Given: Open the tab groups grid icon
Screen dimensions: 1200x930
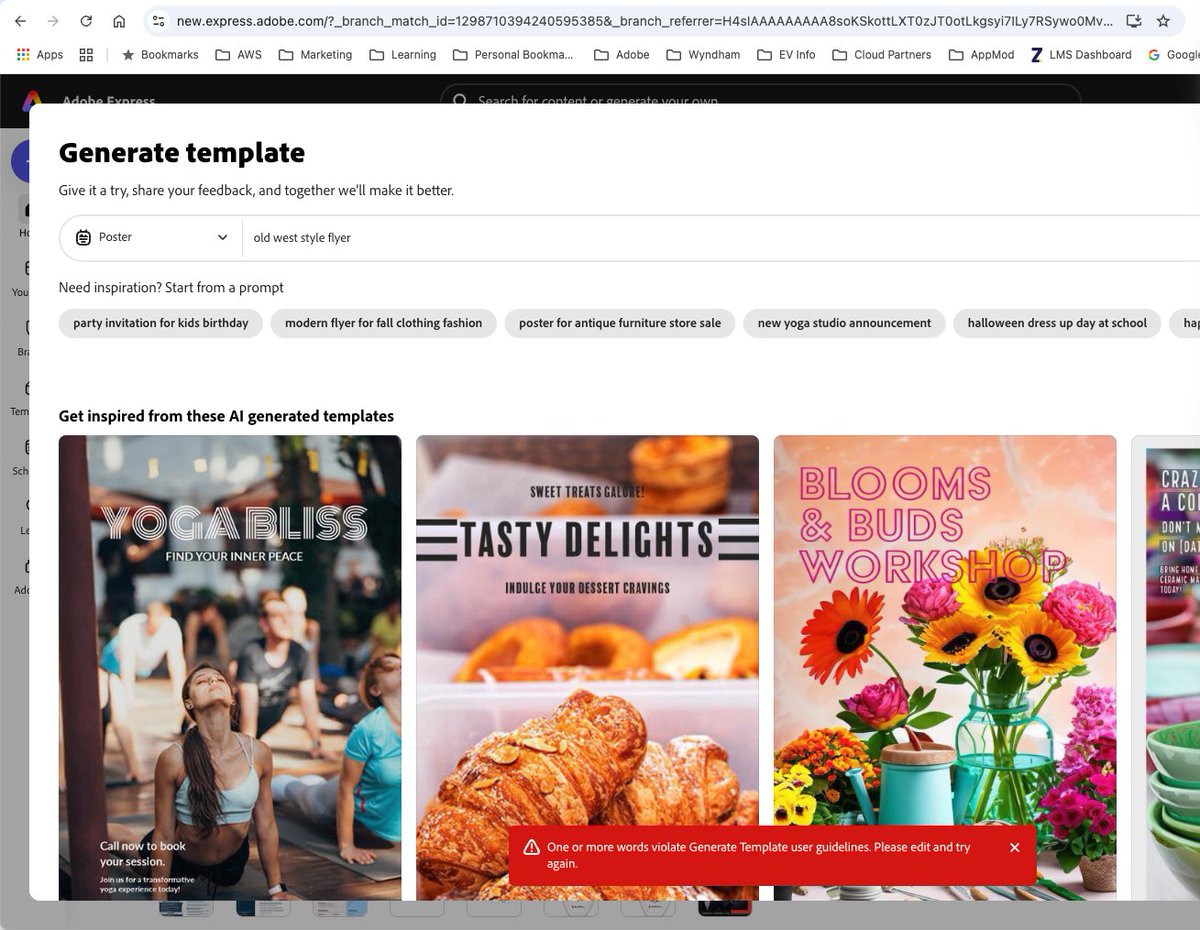Looking at the screenshot, I should point(86,55).
